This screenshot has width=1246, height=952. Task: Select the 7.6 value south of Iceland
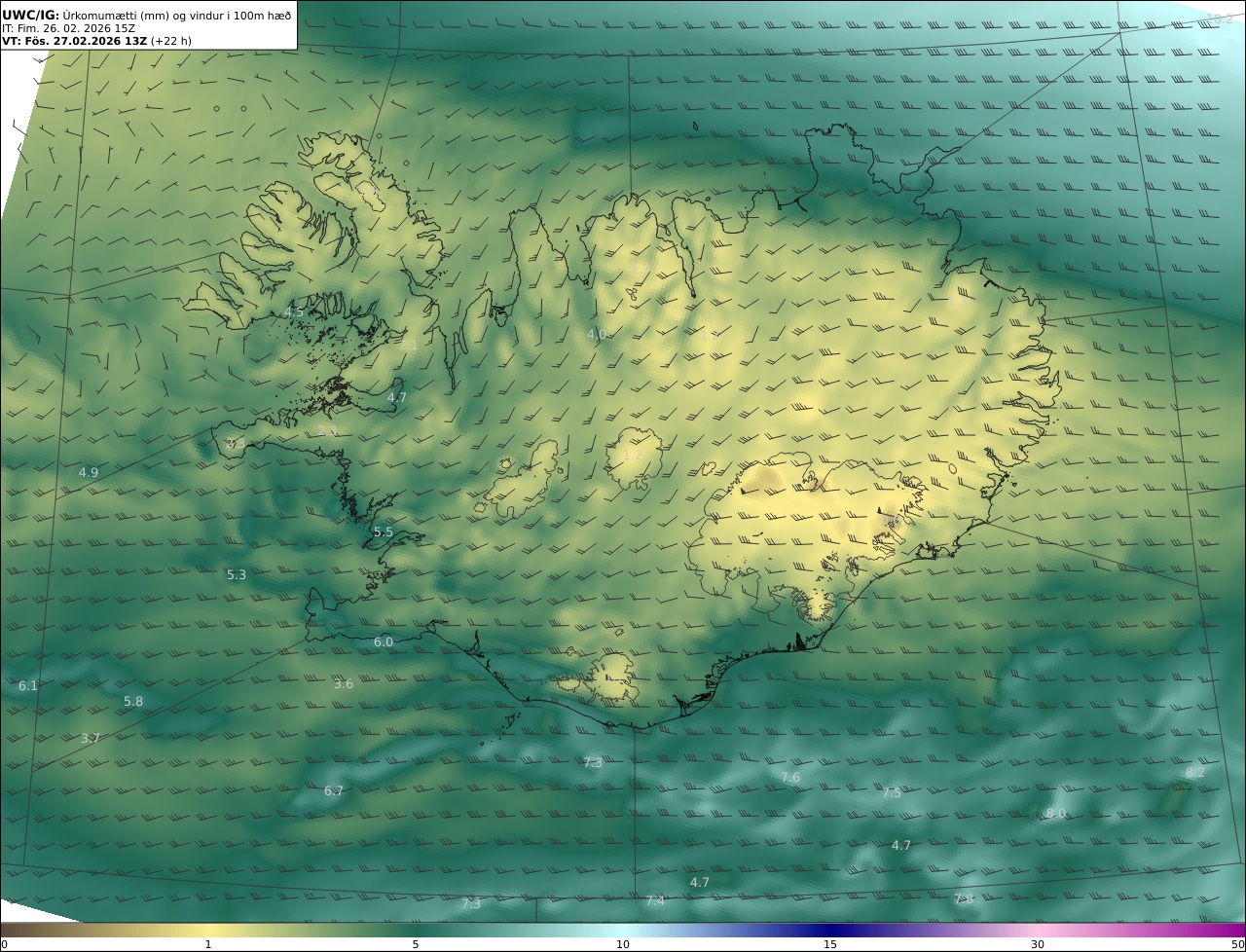pos(790,778)
